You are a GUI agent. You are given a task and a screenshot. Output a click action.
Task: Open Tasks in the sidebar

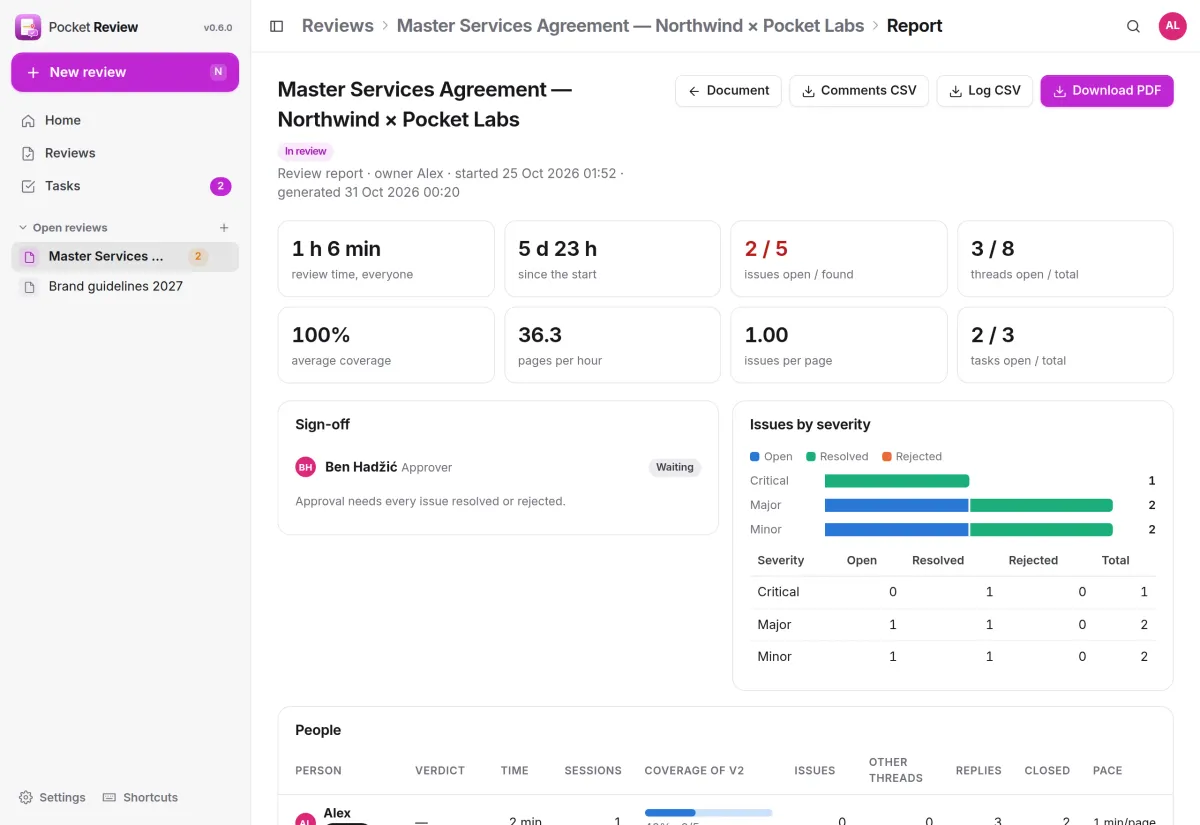tap(125, 186)
